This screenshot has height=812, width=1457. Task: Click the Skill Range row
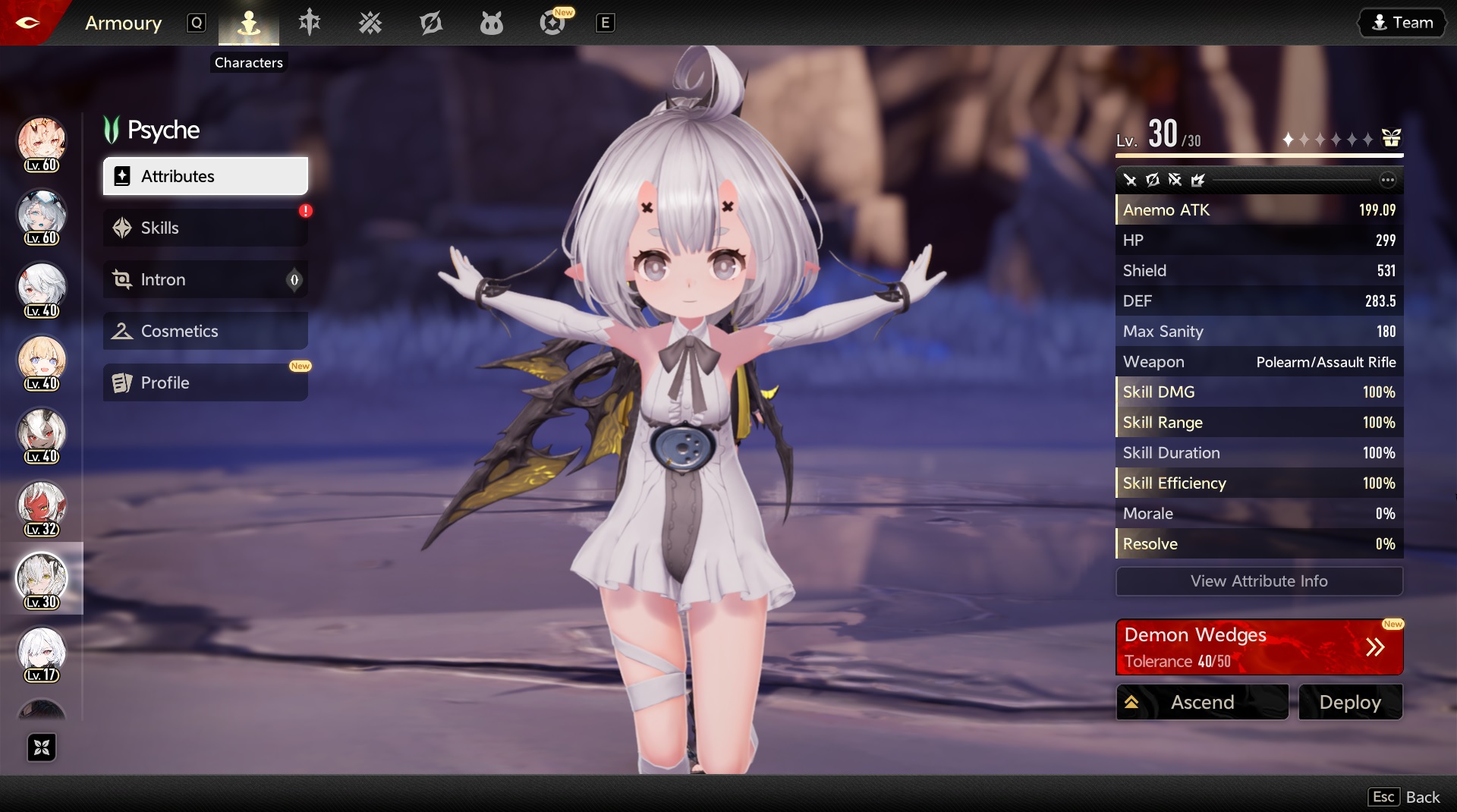coord(1260,422)
